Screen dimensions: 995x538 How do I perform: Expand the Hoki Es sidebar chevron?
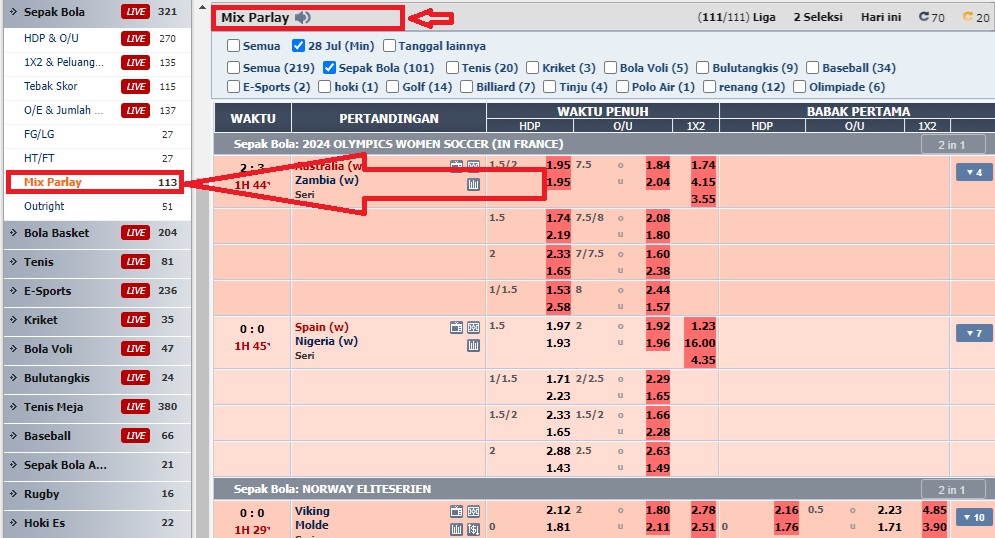13,523
